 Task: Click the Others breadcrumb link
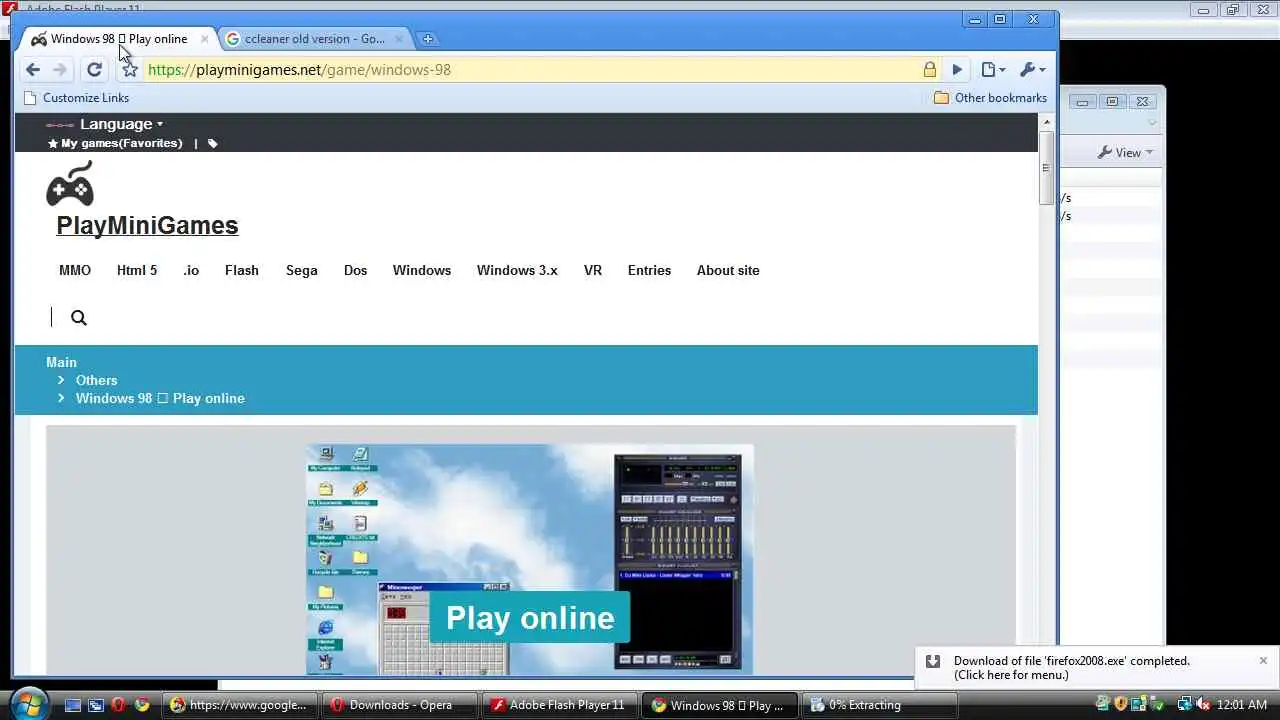click(x=96, y=380)
